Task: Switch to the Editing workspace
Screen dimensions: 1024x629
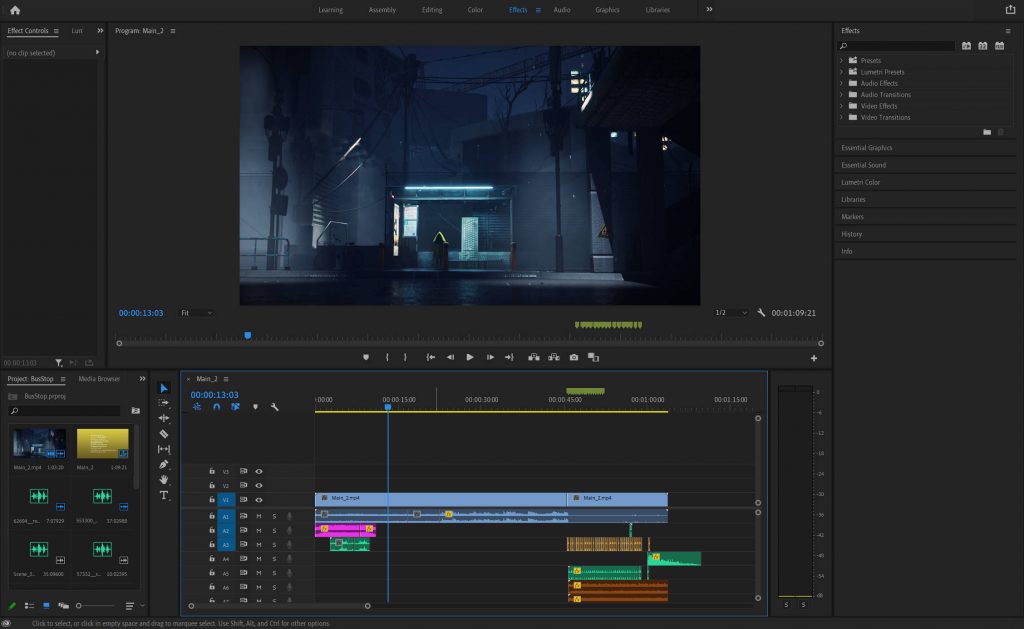Action: click(432, 10)
